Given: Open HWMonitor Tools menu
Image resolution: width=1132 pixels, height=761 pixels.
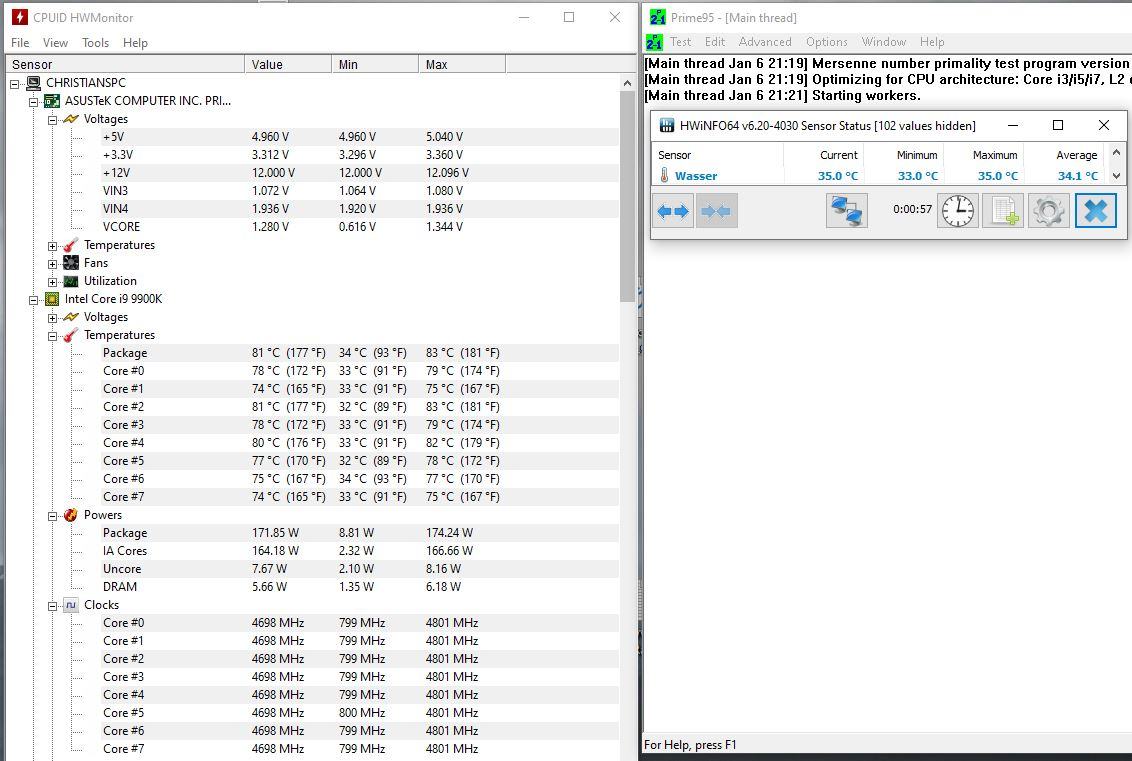Looking at the screenshot, I should pyautogui.click(x=95, y=43).
